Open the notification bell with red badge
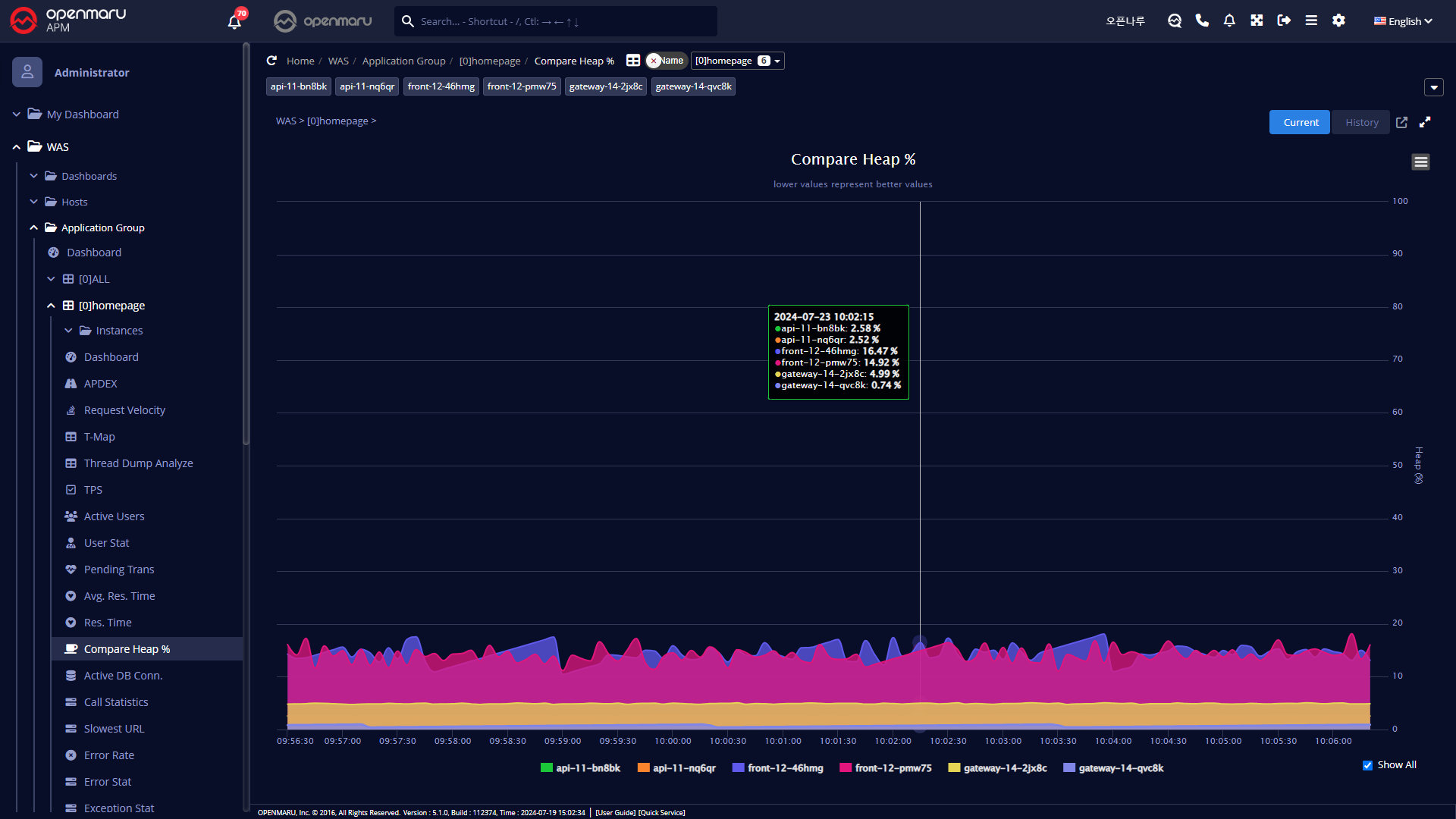Image resolution: width=1456 pixels, height=819 pixels. [234, 21]
